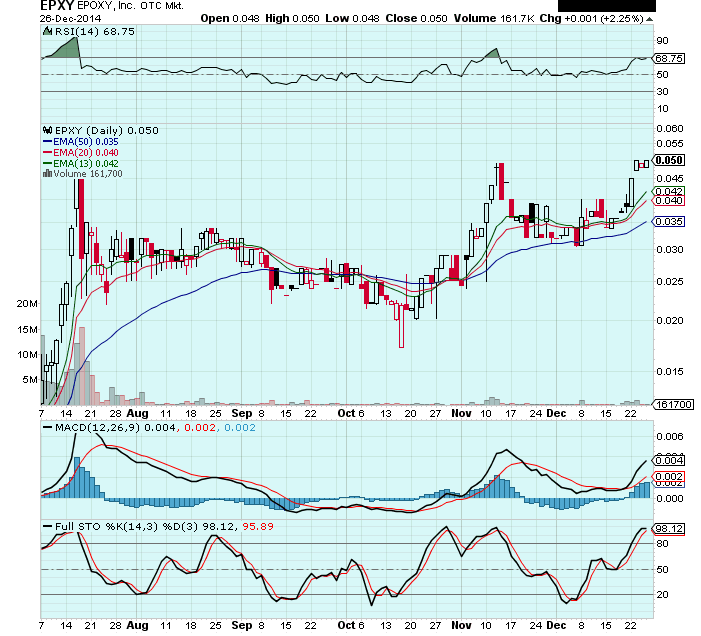The height and width of the screenshot is (636, 701).
Task: Click the candlestick icon beside EPXY (Daily)
Action: pyautogui.click(x=47, y=131)
